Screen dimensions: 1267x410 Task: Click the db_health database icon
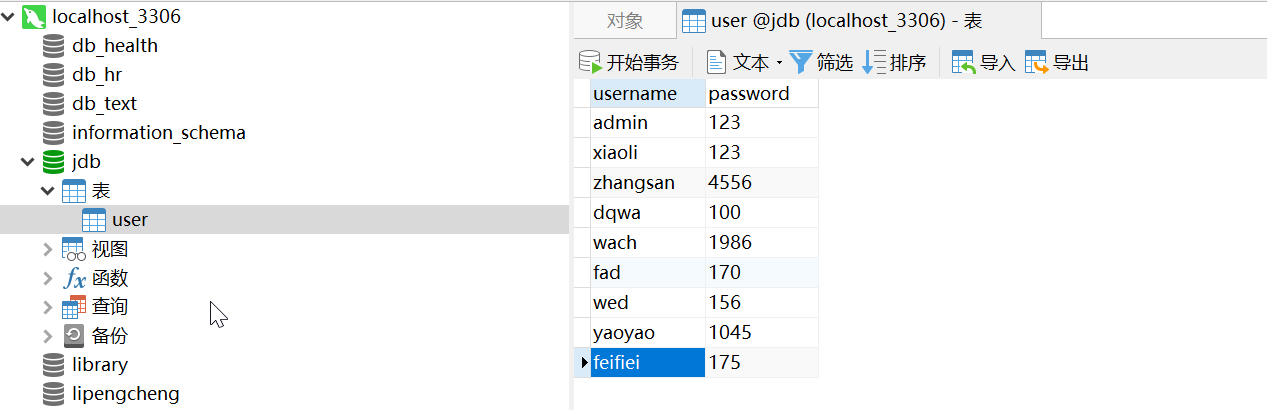pos(54,46)
